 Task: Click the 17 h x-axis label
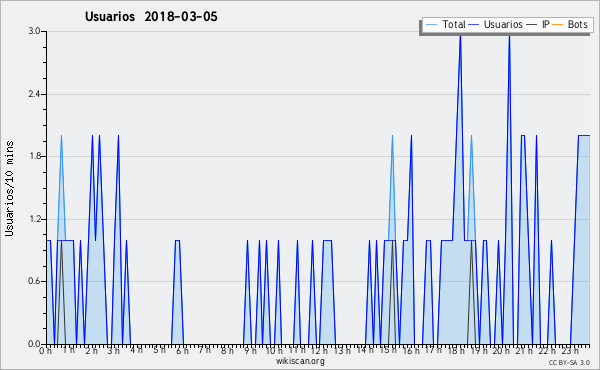433,350
